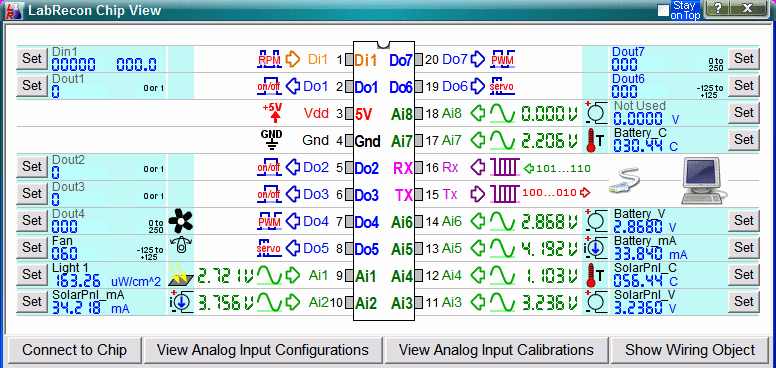Click the Set button for Dout3

32,193
